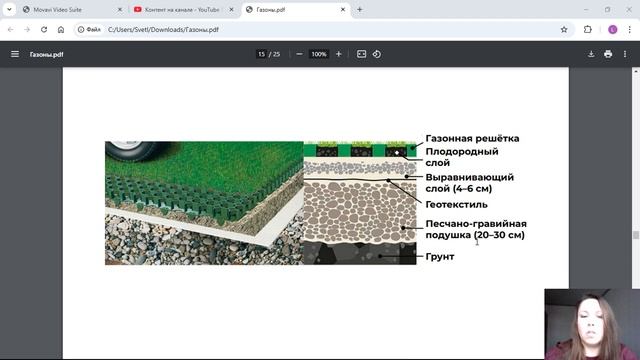Print the PDF document
The width and height of the screenshot is (640, 360).
click(x=608, y=54)
